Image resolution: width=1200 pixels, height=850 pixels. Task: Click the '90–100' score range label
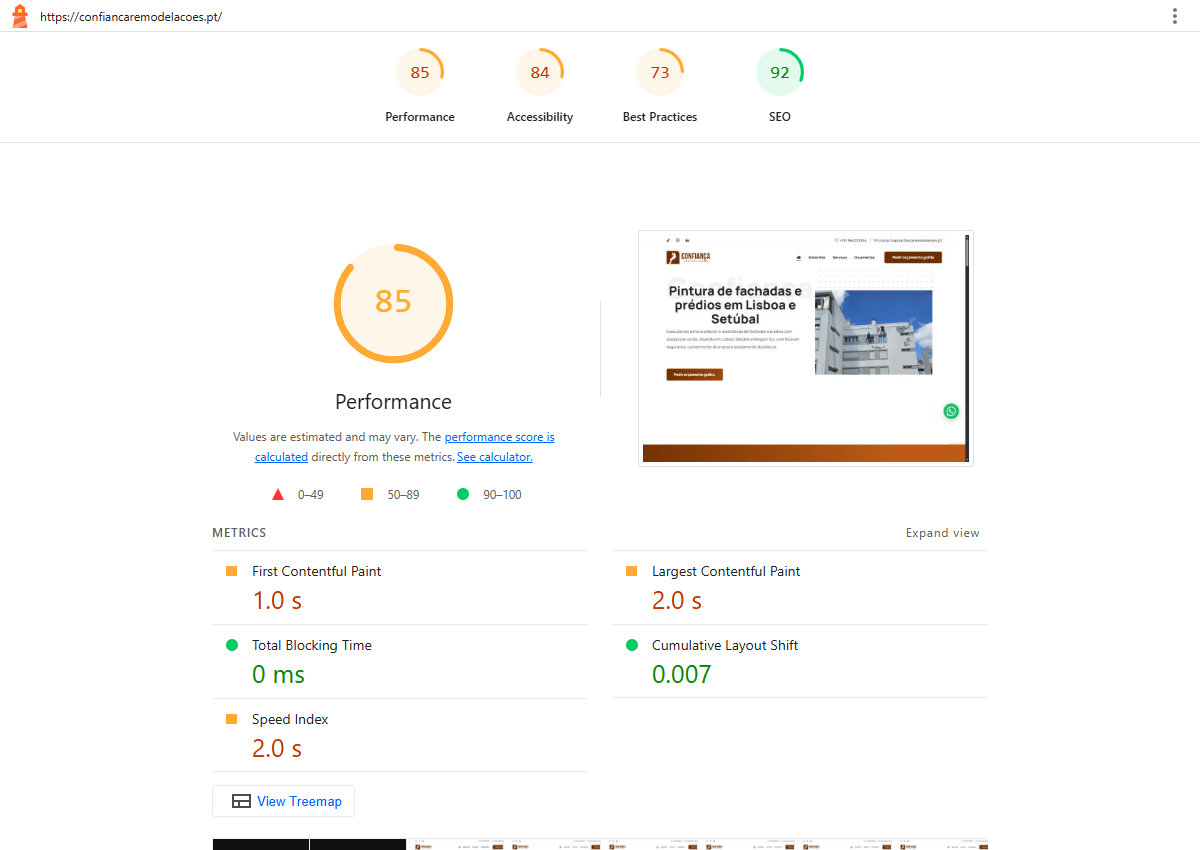pyautogui.click(x=502, y=495)
